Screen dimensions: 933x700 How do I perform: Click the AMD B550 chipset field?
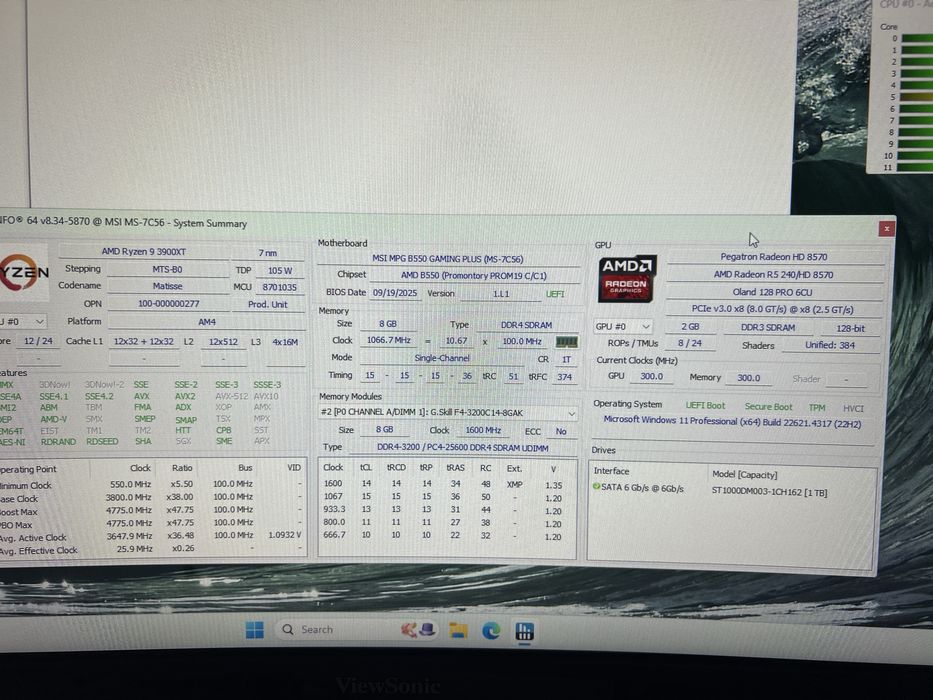click(x=474, y=276)
